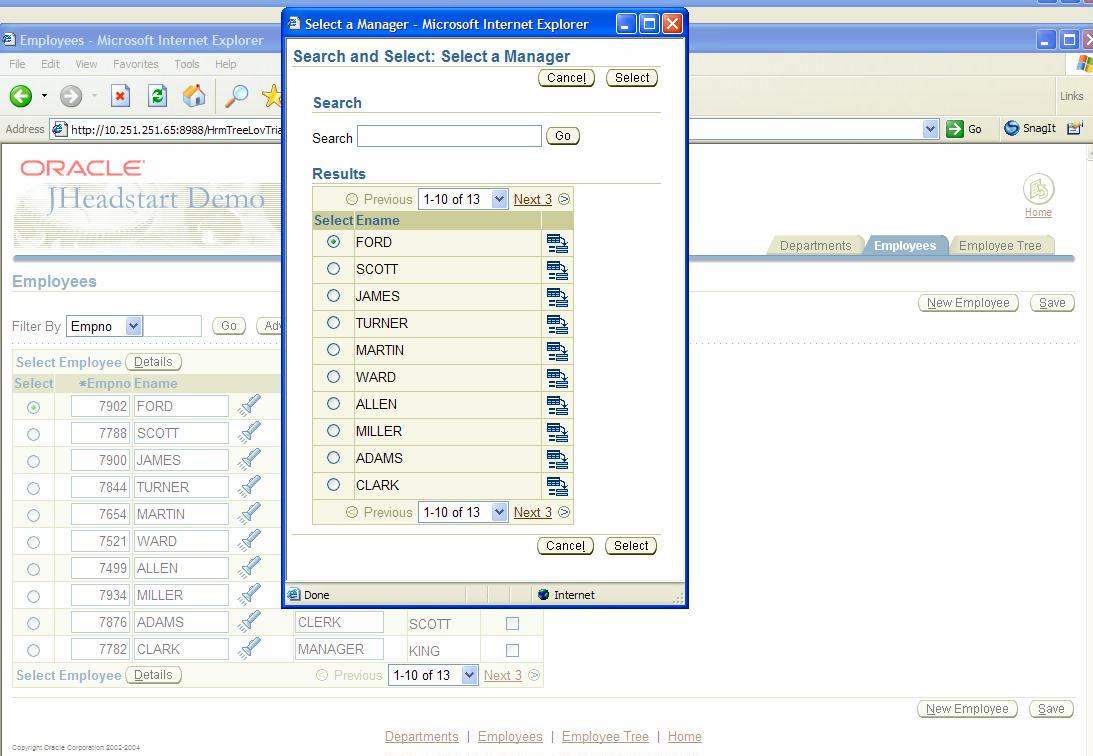Click quick-select icon for CLARK row
Viewport: 1093px width, 756px height.
pos(557,486)
